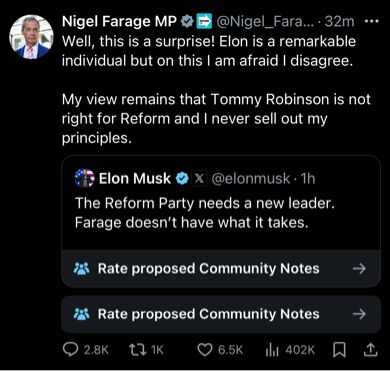The width and height of the screenshot is (390, 371).
Task: Click Elon Musk's verified checkmark badge
Action: [x=182, y=179]
